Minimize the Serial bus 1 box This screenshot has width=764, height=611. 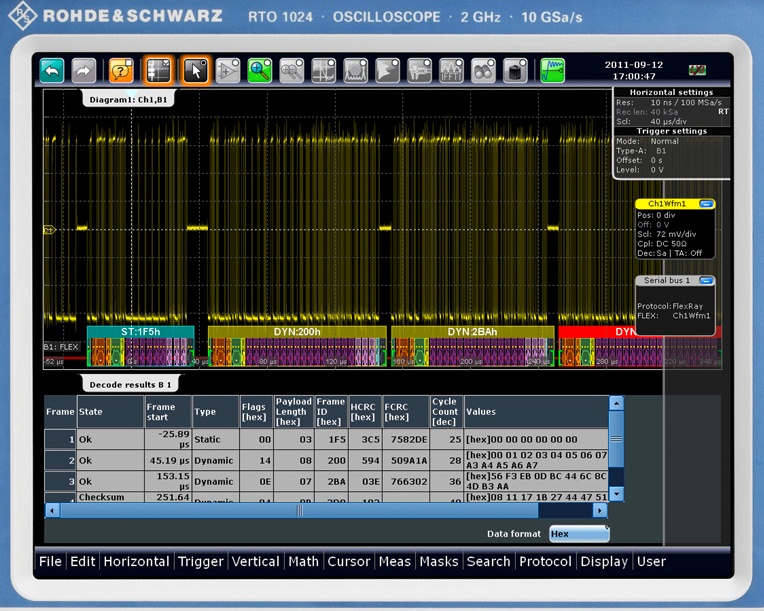707,281
